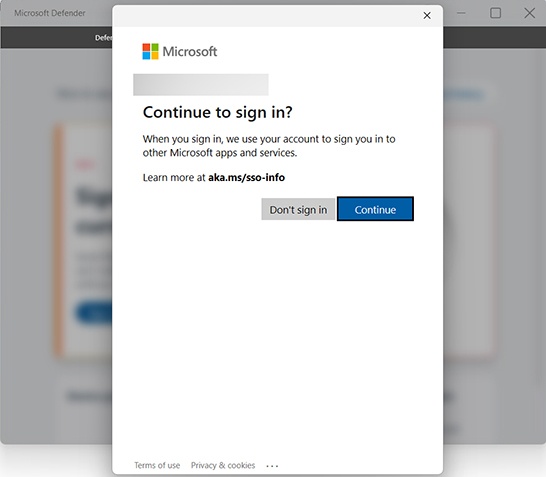The image size is (546, 477).
Task: Click the Microsoft Defender title bar text
Action: click(50, 13)
